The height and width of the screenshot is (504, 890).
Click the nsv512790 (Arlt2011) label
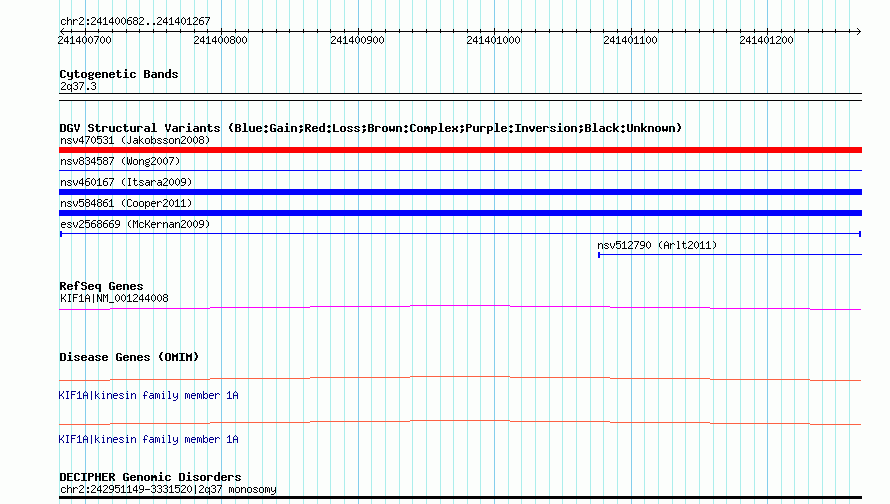point(657,245)
